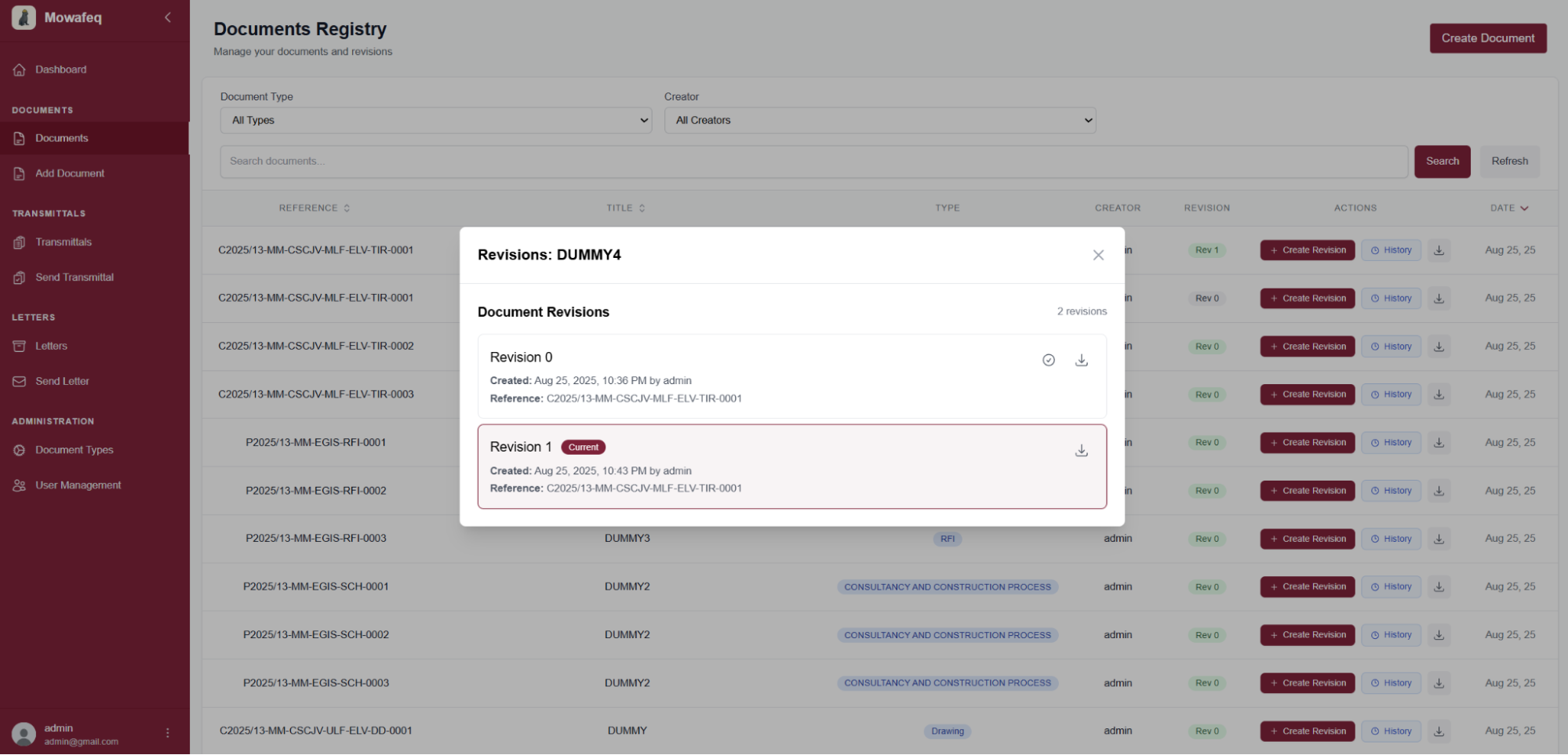Toggle Title column sort order
Image resolution: width=1568 pixels, height=755 pixels.
(625, 208)
